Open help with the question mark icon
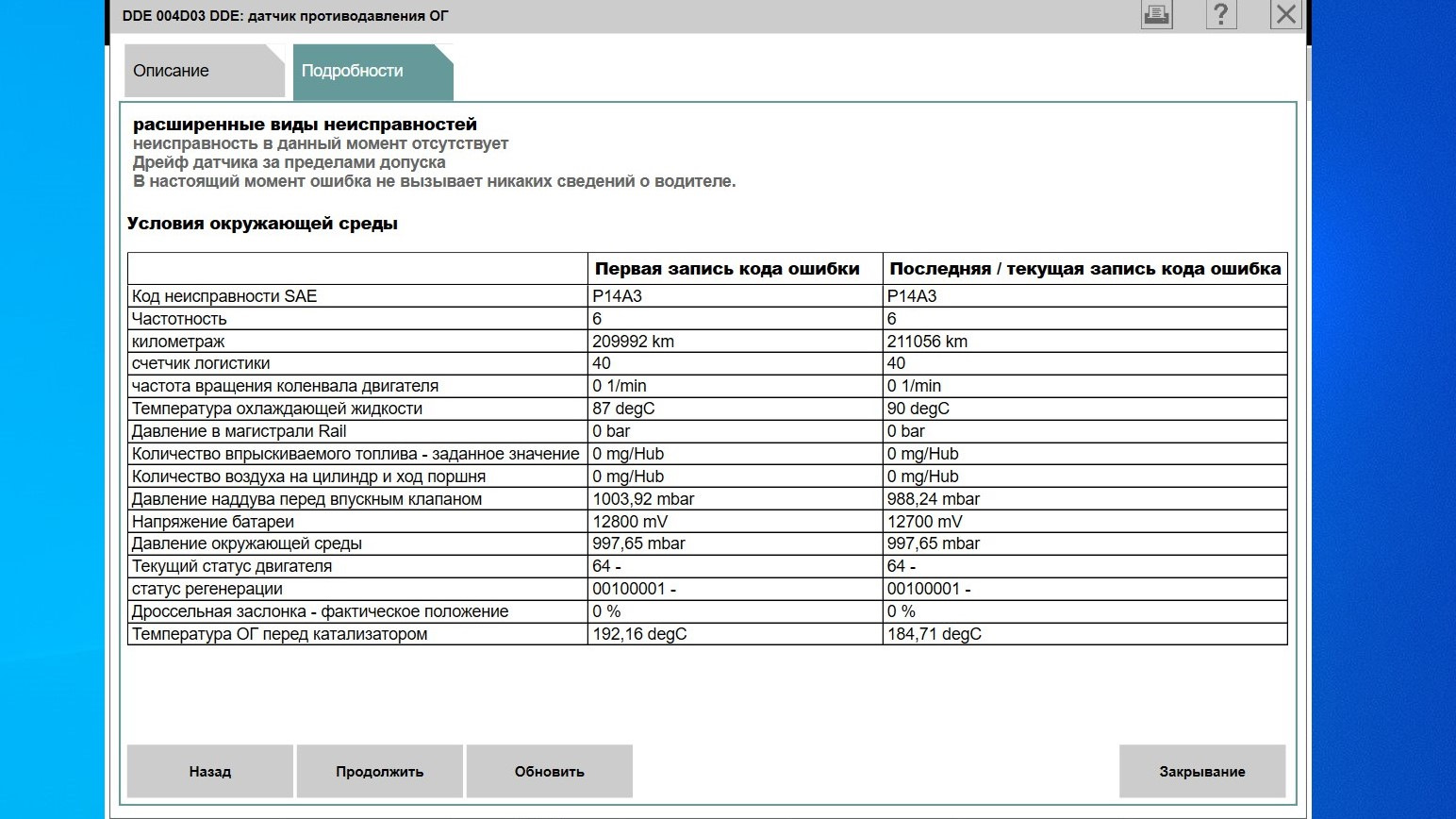 (x=1220, y=14)
